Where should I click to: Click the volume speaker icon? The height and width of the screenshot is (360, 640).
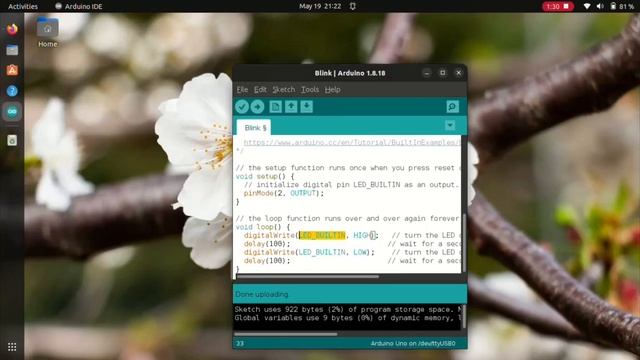pos(600,6)
